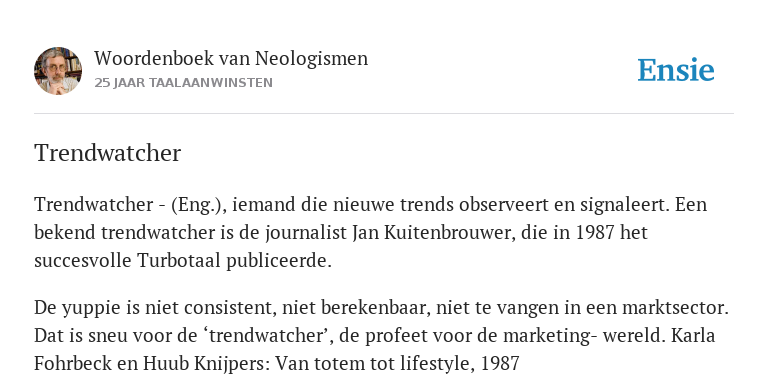Select the Trendwatcher heading
The height and width of the screenshot is (384, 768).
click(x=107, y=153)
